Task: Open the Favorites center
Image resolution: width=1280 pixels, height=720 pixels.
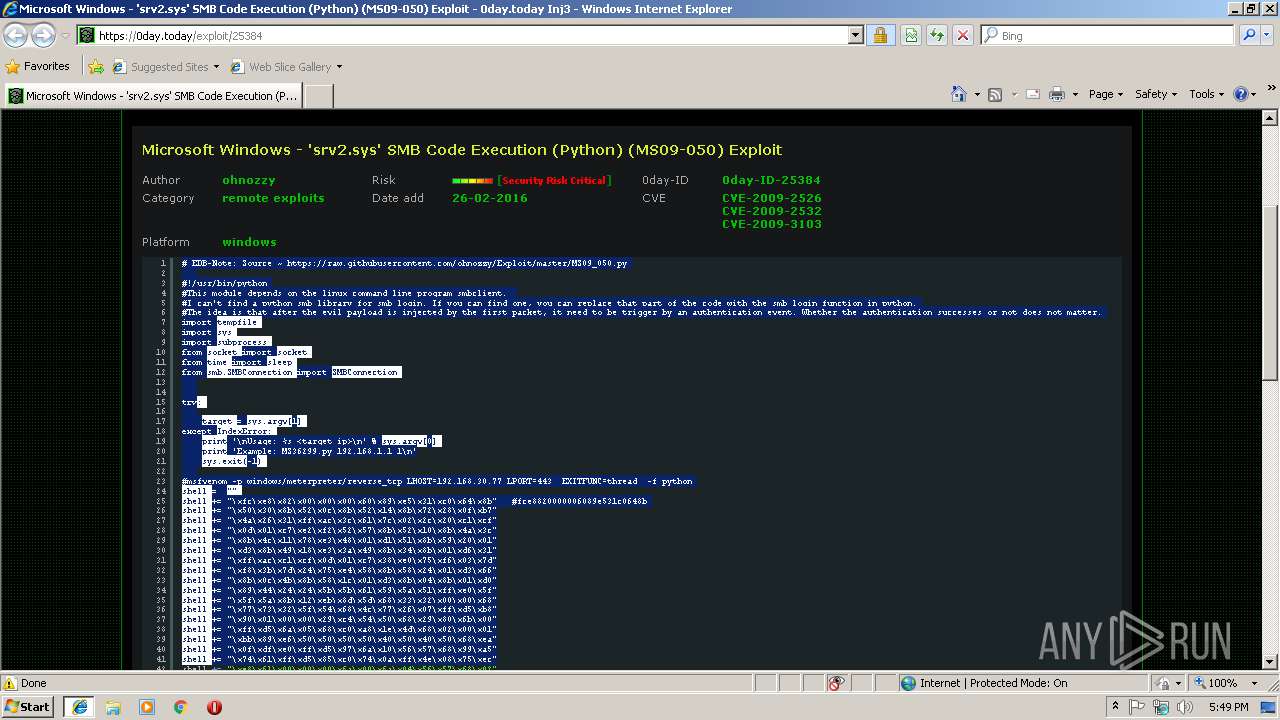Action: pos(38,67)
